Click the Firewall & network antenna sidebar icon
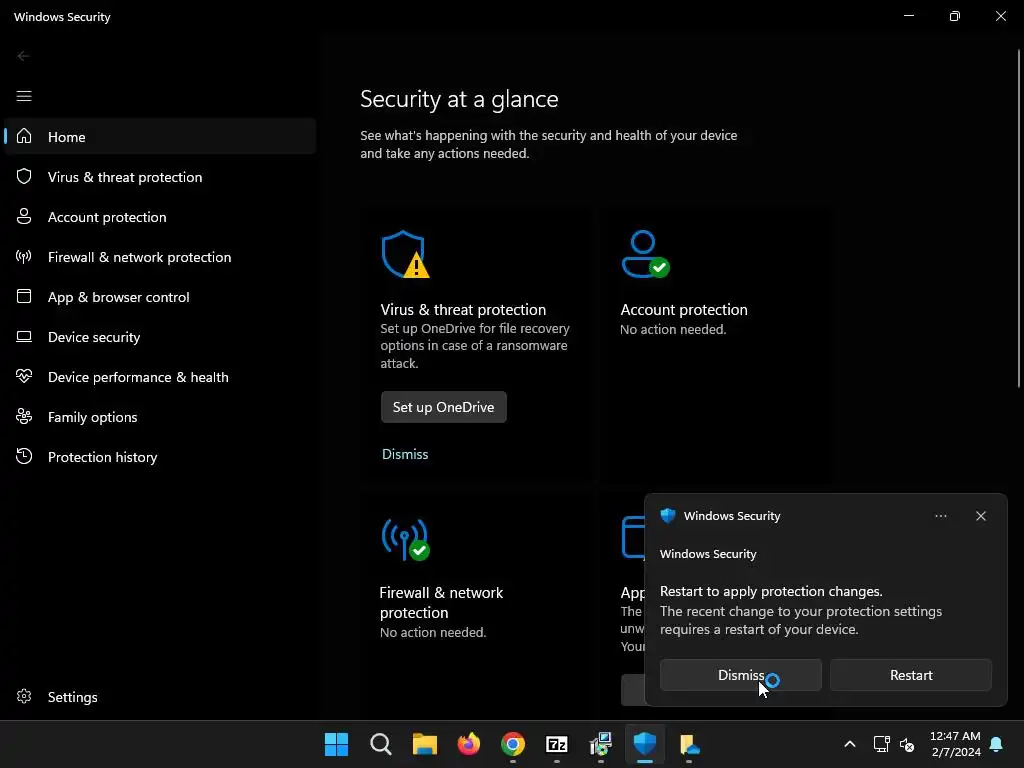 pyautogui.click(x=24, y=257)
